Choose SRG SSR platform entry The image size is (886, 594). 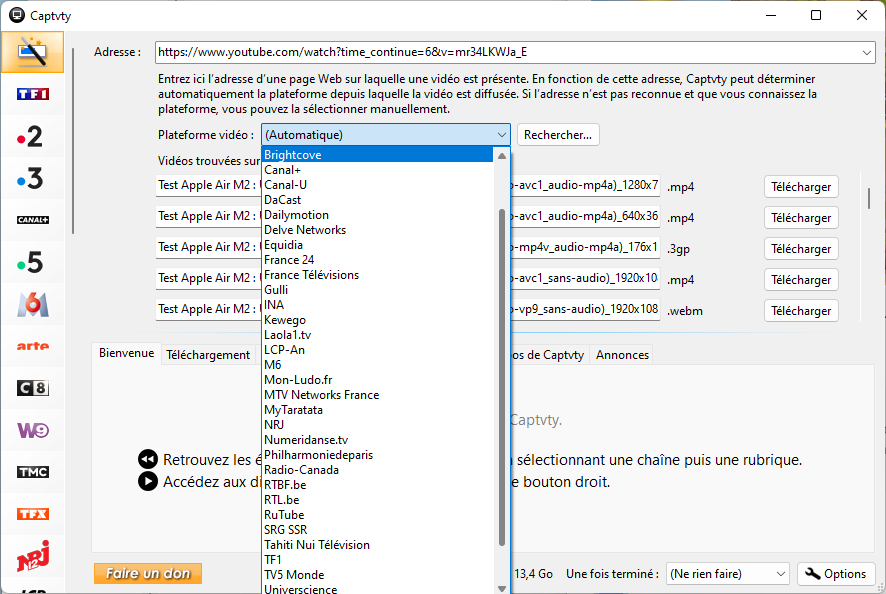(x=377, y=530)
